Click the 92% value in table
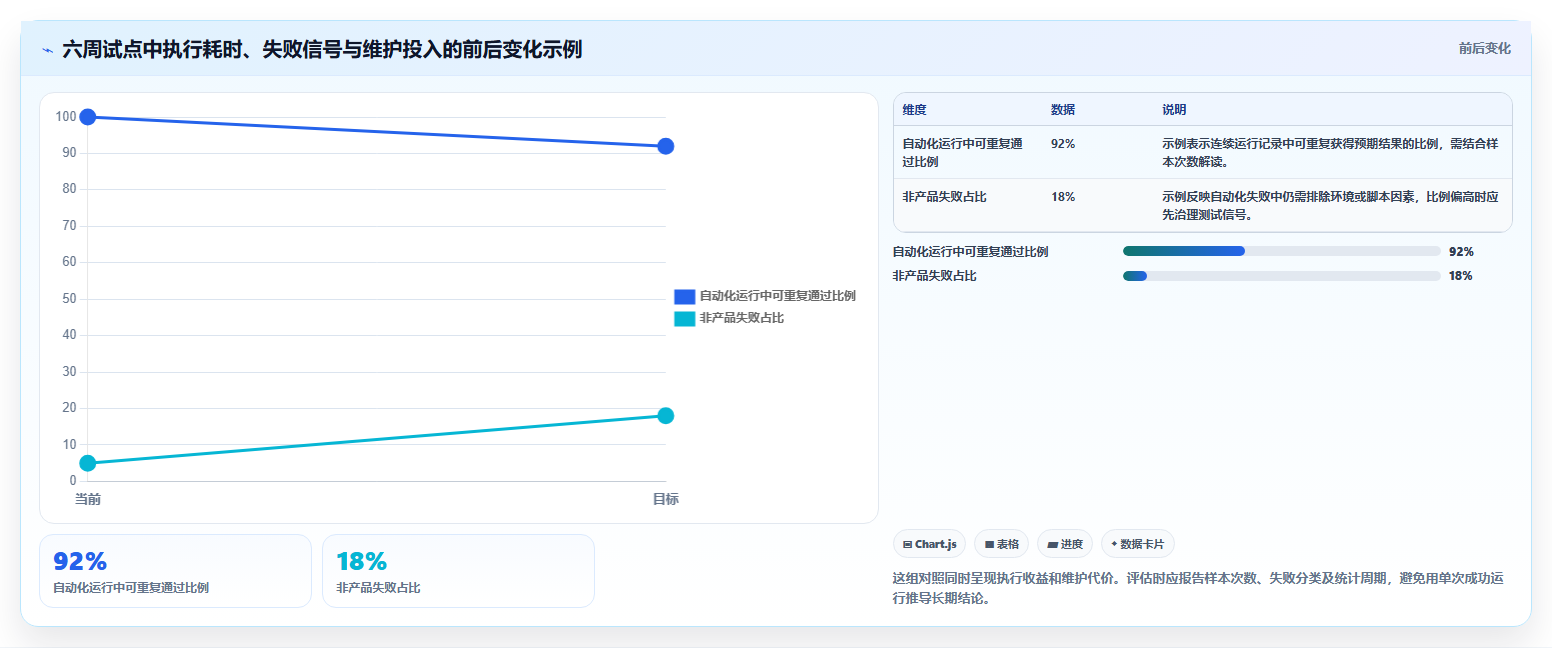The height and width of the screenshot is (648, 1552). coord(1063,144)
